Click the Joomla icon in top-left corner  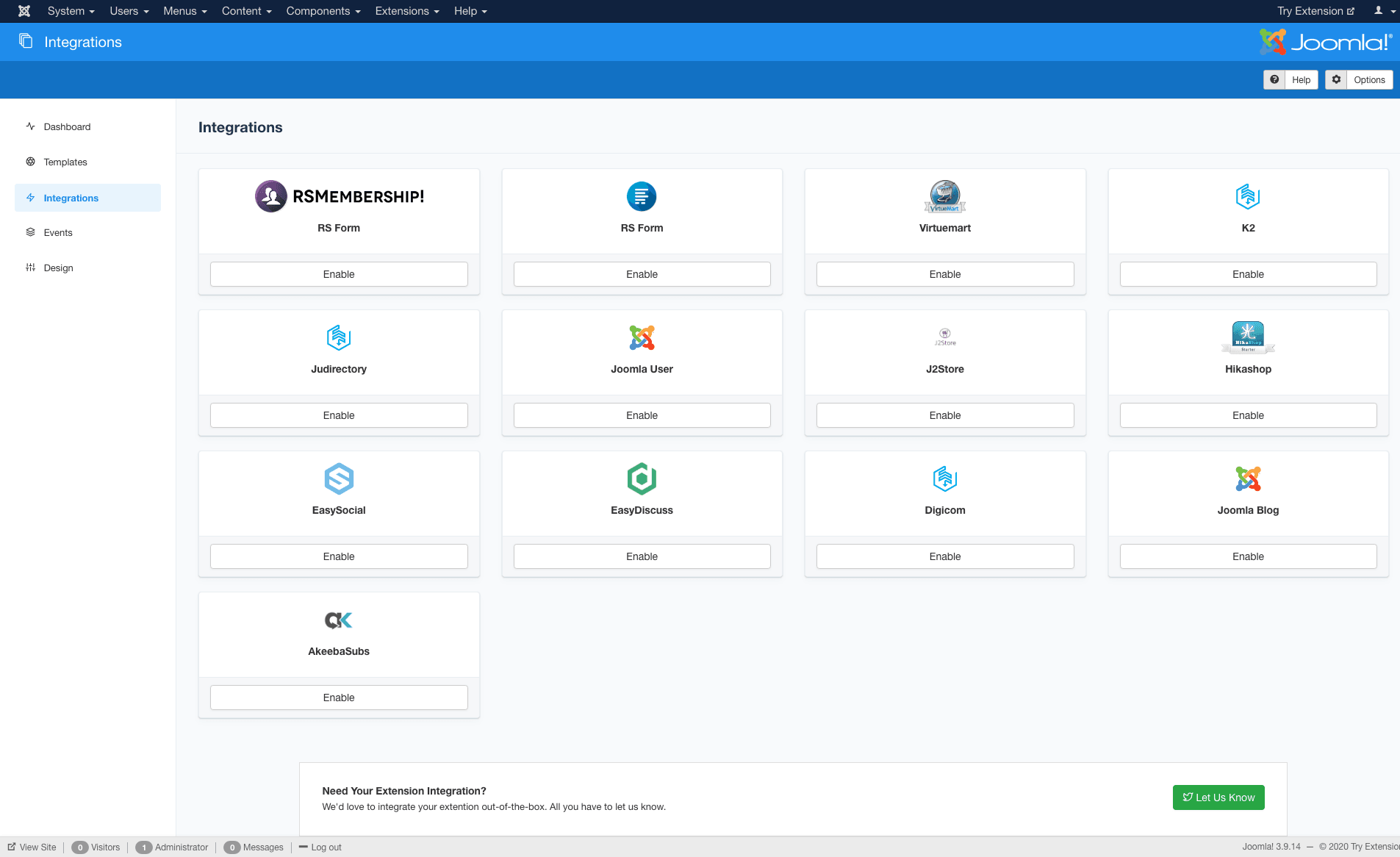click(x=24, y=11)
